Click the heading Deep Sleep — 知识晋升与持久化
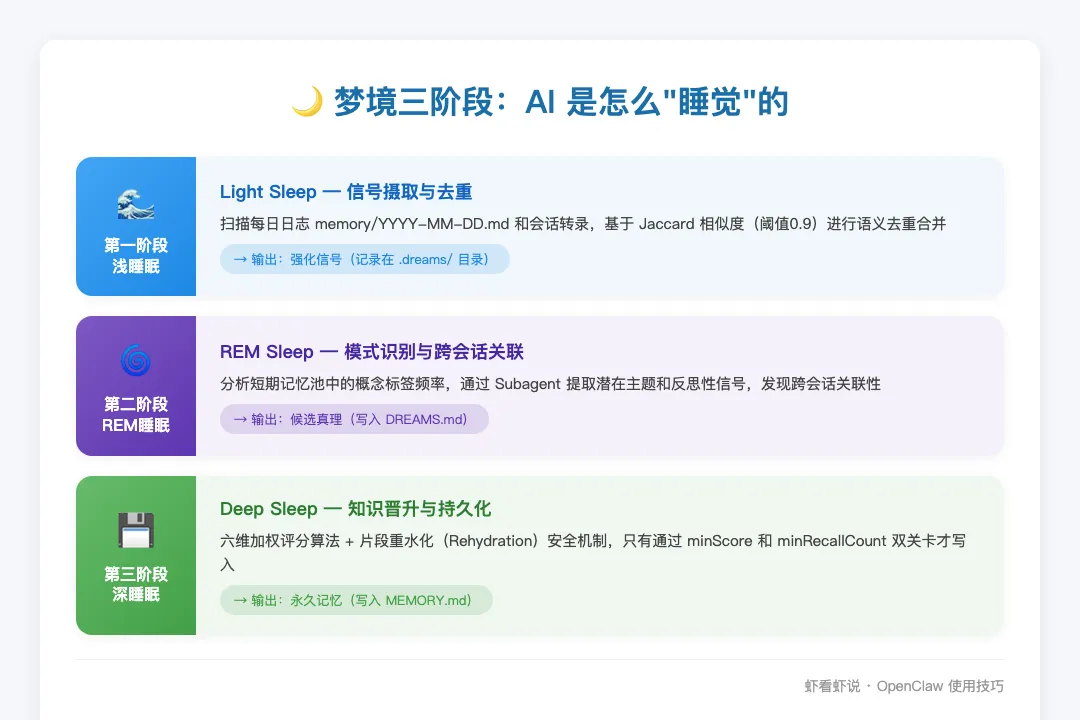 click(355, 508)
